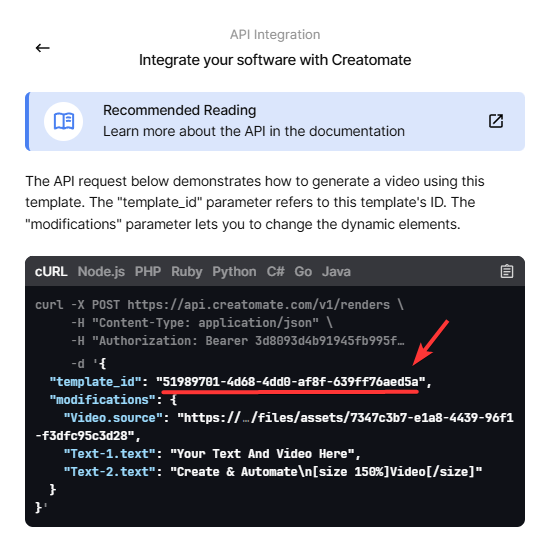
Task: Open the Java code tab
Action: click(x=336, y=271)
